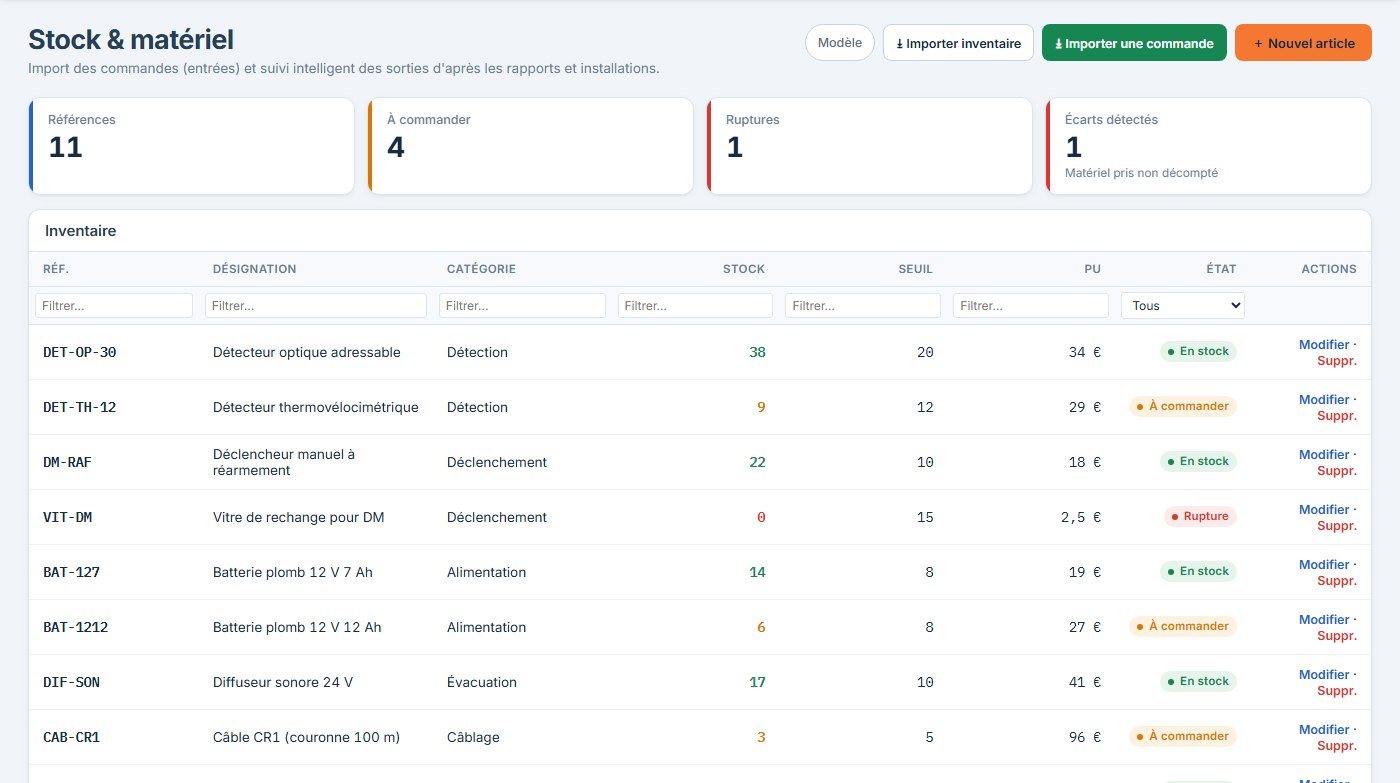Image resolution: width=1400 pixels, height=783 pixels.
Task: Click Importer une commande button
Action: pyautogui.click(x=1134, y=43)
